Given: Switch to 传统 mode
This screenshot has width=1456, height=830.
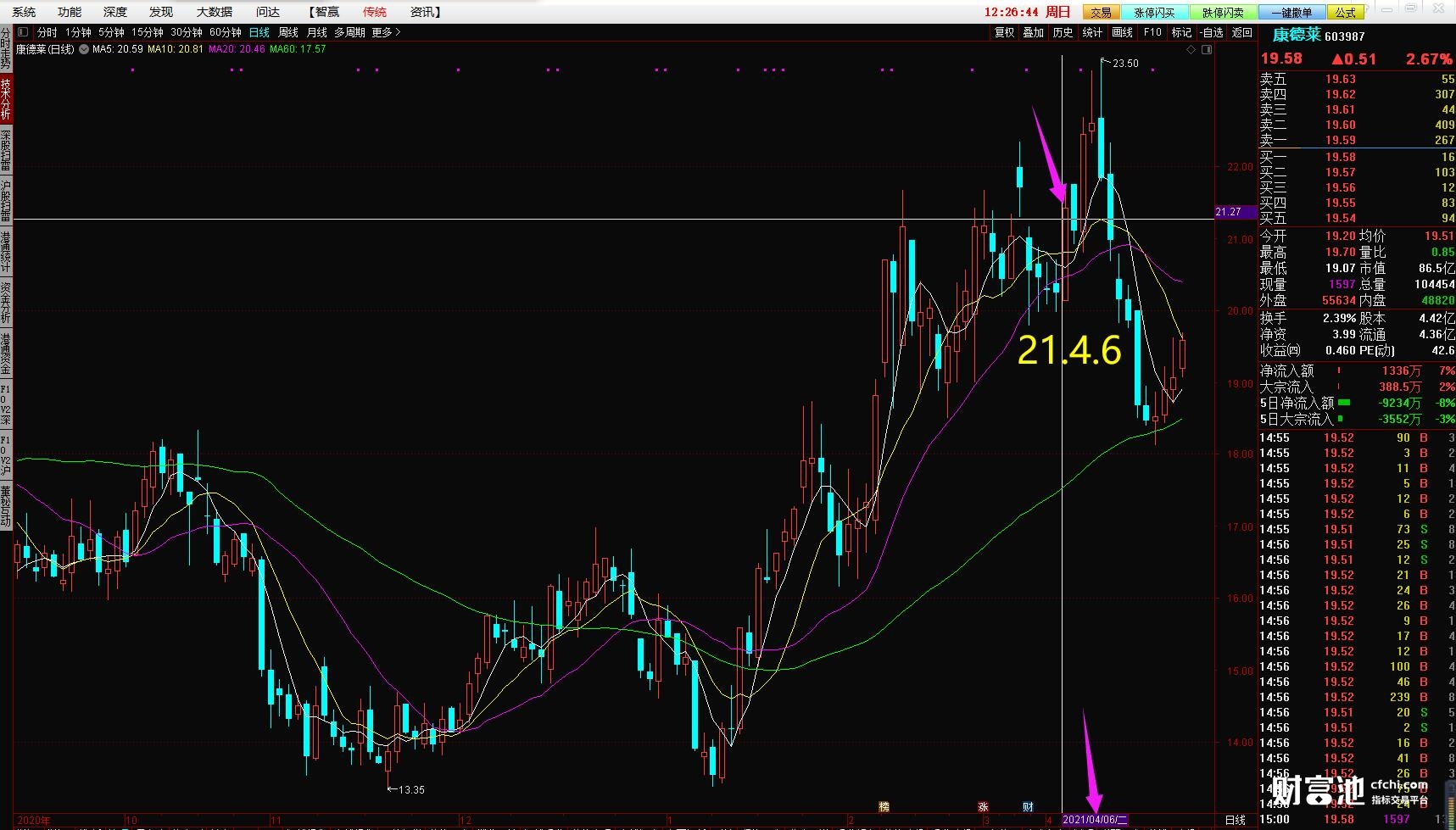Looking at the screenshot, I should tap(375, 12).
